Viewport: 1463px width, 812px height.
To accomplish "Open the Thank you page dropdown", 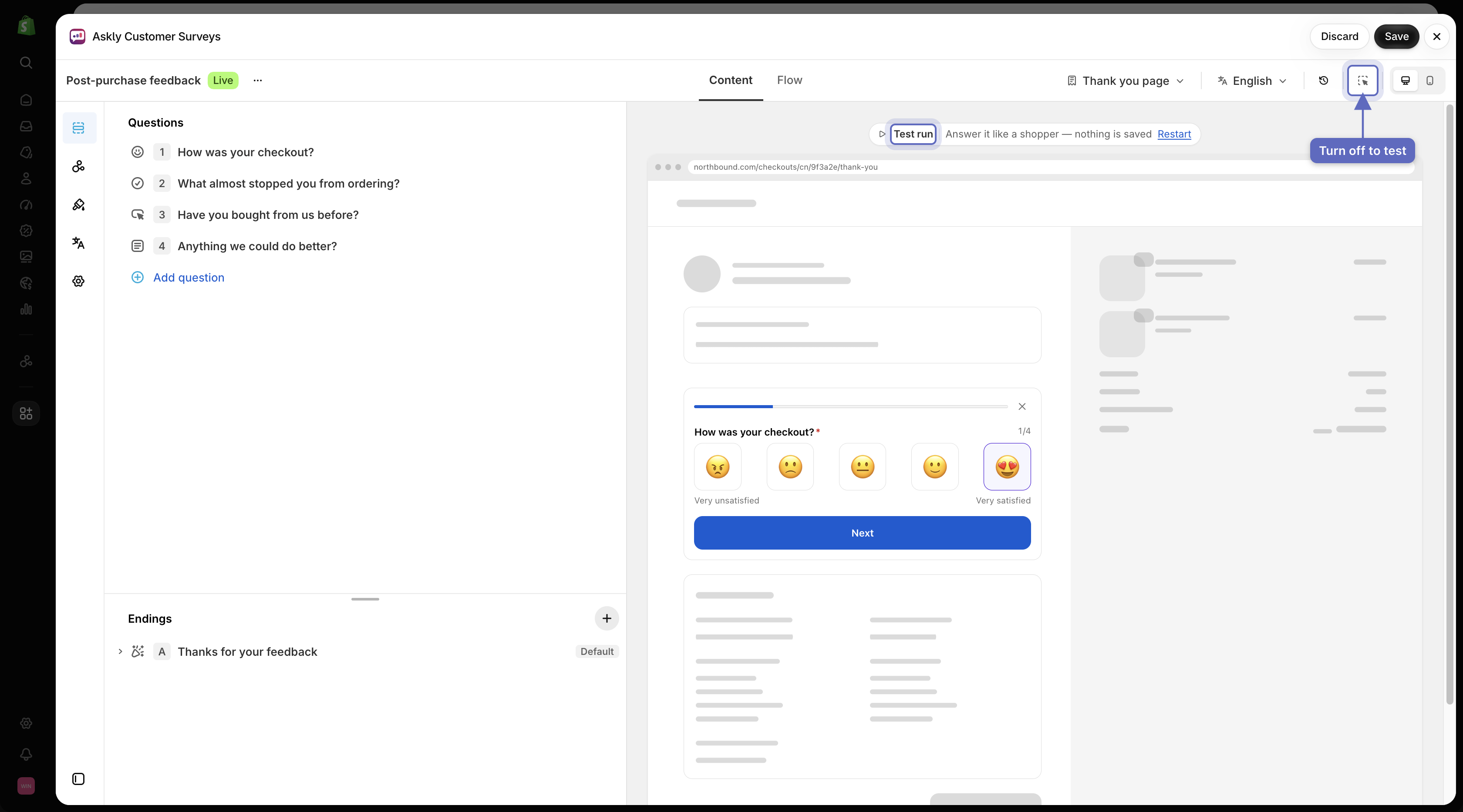I will (x=1126, y=81).
